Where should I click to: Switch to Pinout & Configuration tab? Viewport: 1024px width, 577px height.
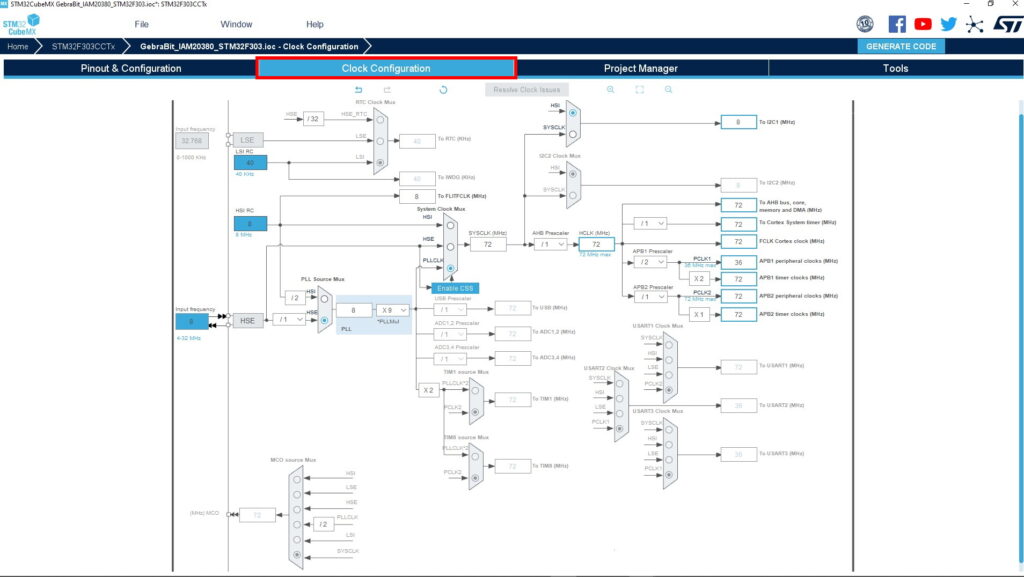coord(131,68)
